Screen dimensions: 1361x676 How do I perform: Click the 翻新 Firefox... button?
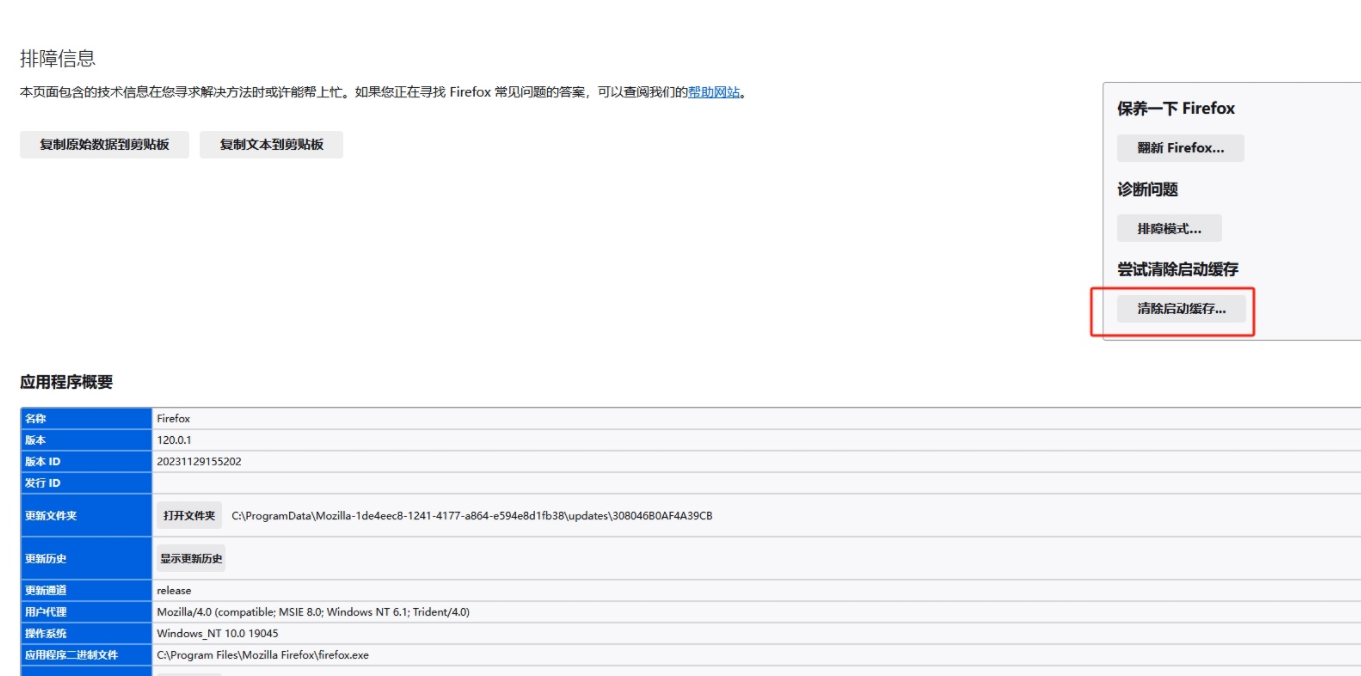(x=1180, y=148)
